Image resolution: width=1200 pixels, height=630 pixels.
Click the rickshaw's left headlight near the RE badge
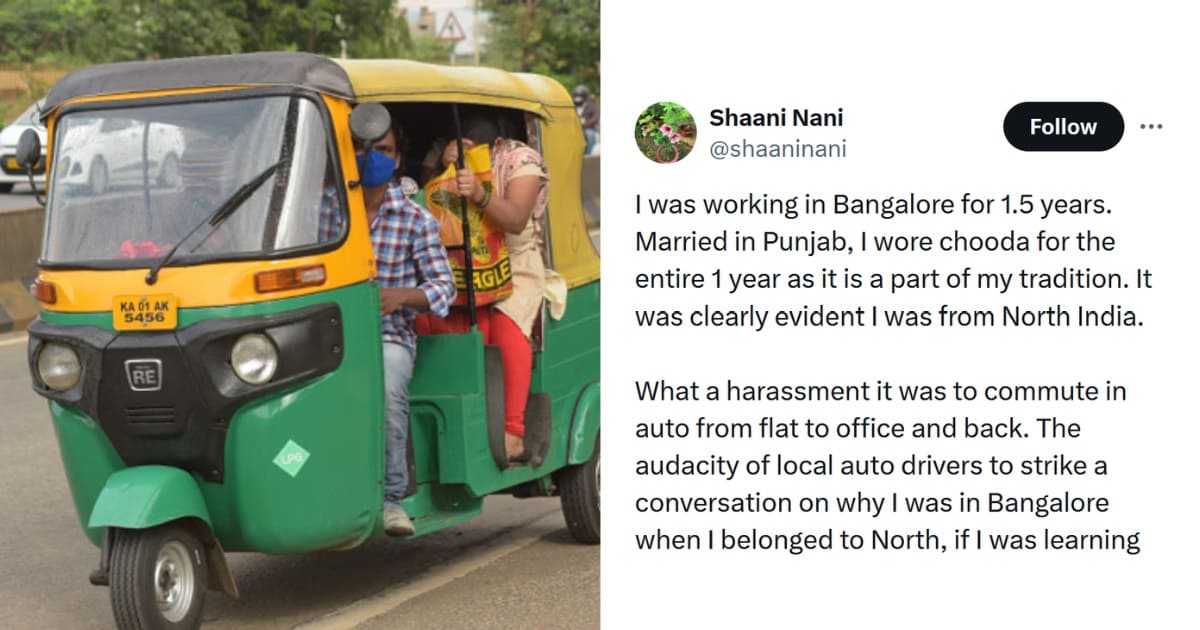(58, 366)
